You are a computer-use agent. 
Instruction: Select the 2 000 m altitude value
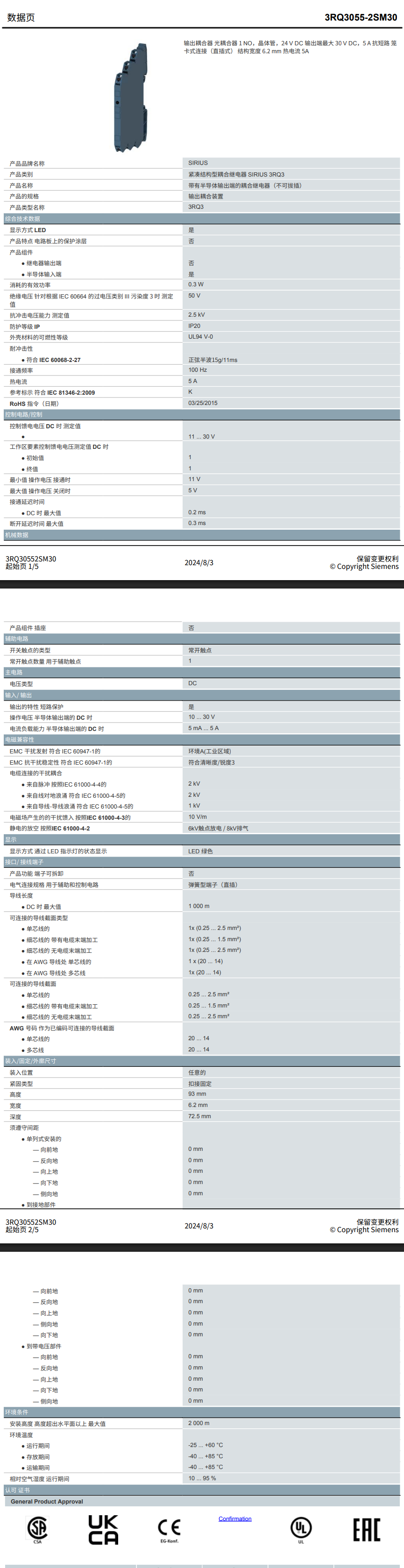point(199,1423)
